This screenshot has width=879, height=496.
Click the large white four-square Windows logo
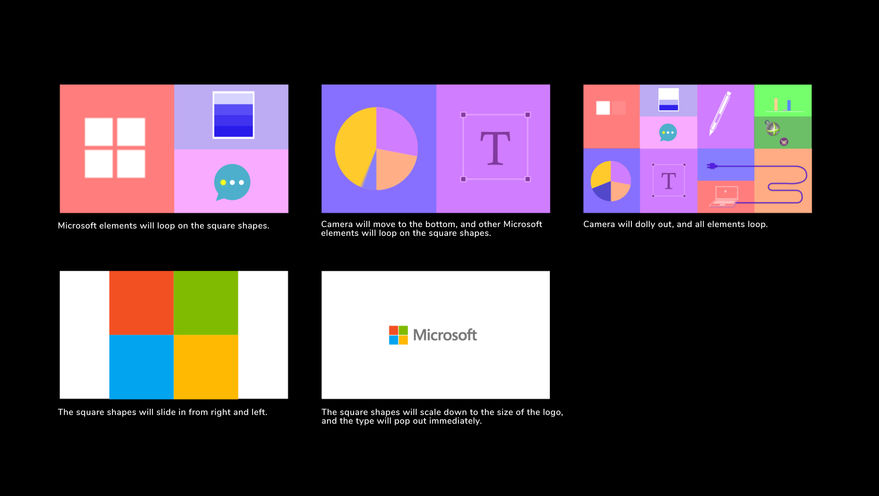coord(115,148)
